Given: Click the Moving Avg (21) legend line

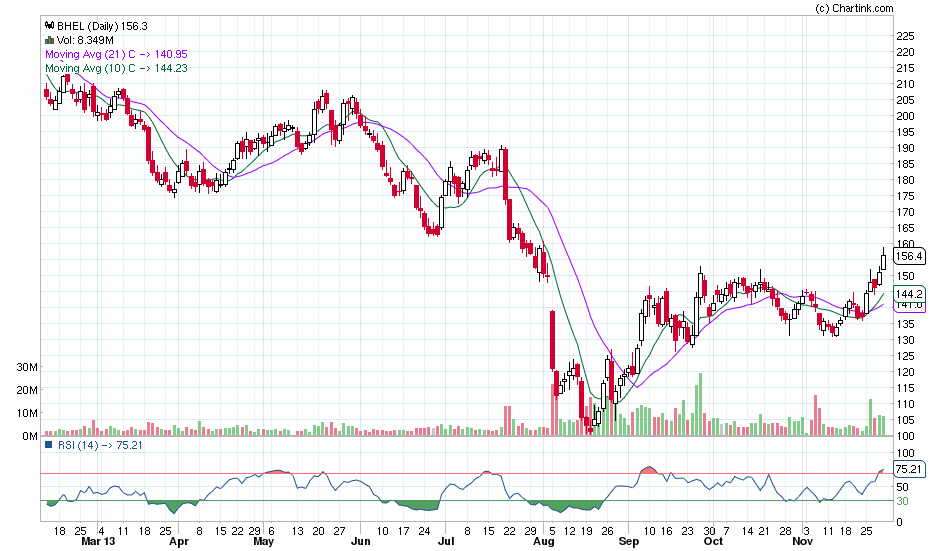Looking at the screenshot, I should point(116,54).
